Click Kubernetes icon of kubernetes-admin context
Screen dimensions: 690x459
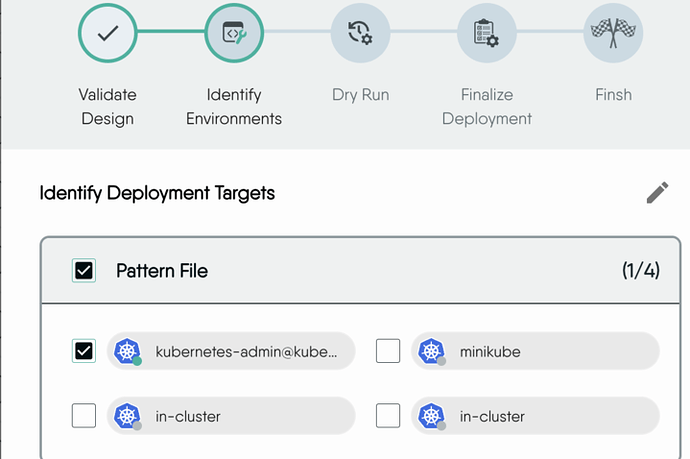click(x=127, y=351)
